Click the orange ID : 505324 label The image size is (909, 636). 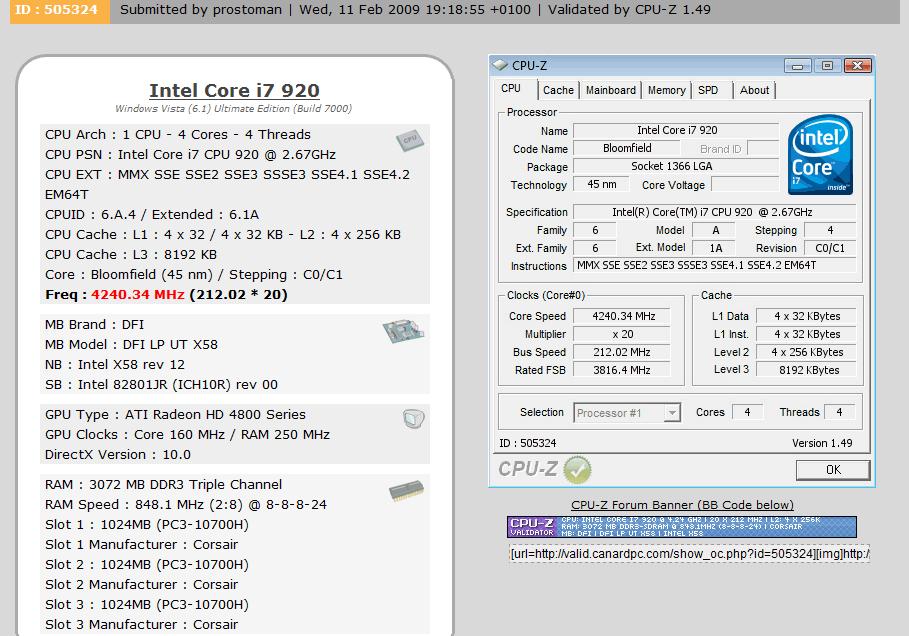pyautogui.click(x=60, y=10)
